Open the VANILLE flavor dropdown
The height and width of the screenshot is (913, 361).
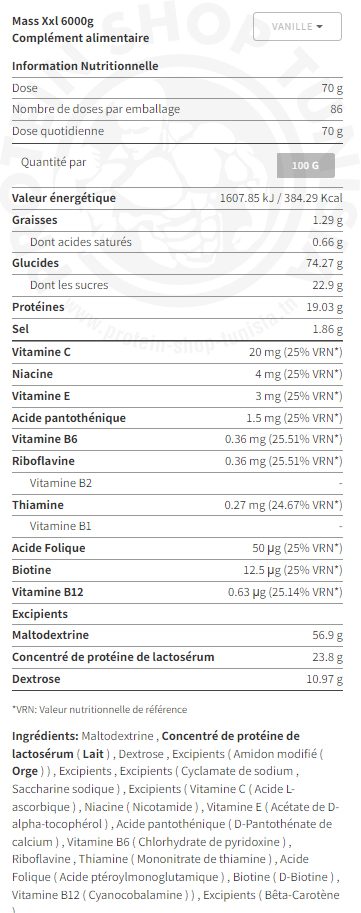pos(297,27)
